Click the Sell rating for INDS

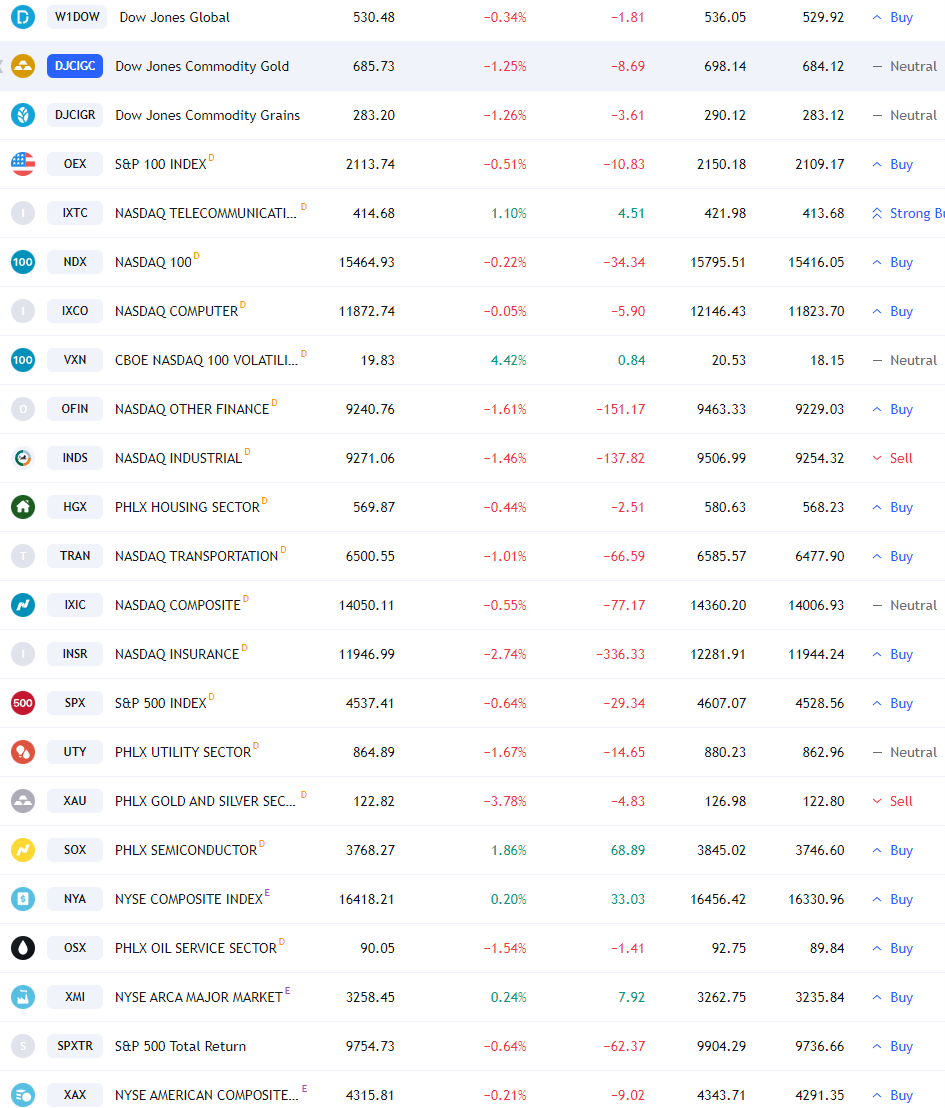[892, 458]
